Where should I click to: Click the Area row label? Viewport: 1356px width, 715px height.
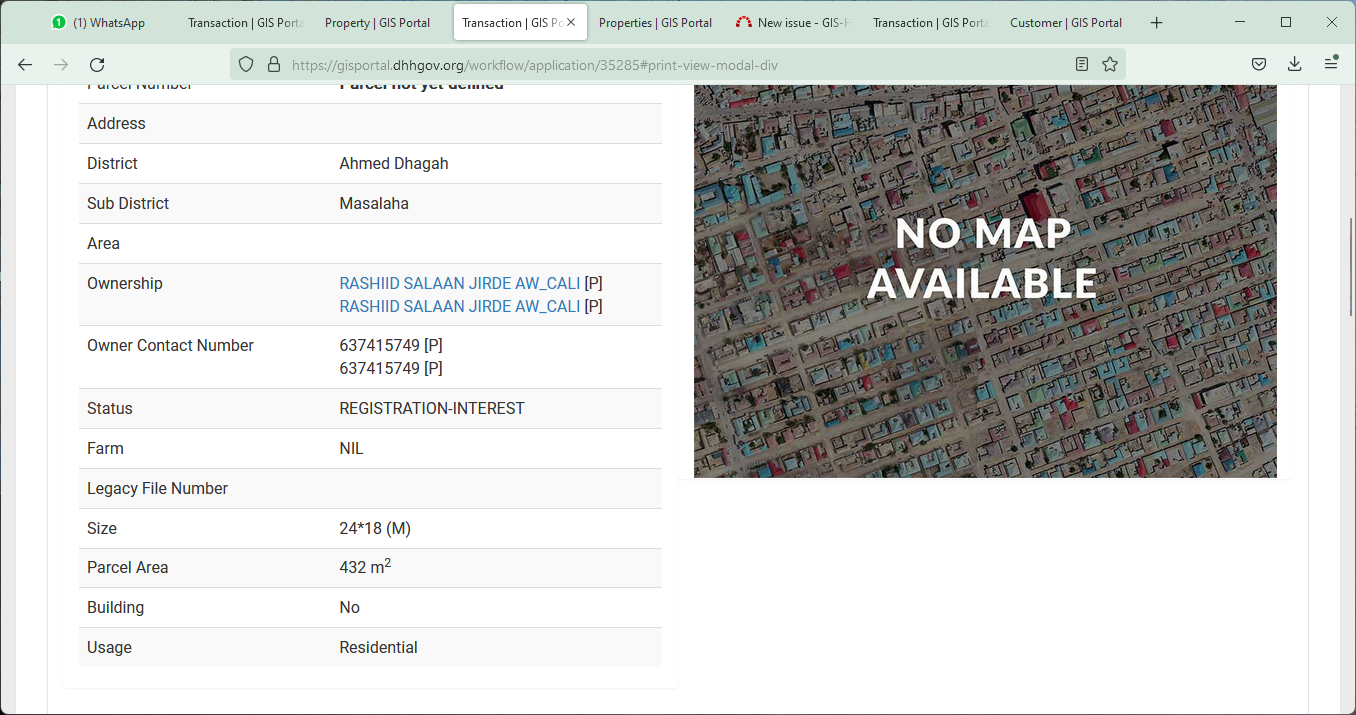[103, 243]
